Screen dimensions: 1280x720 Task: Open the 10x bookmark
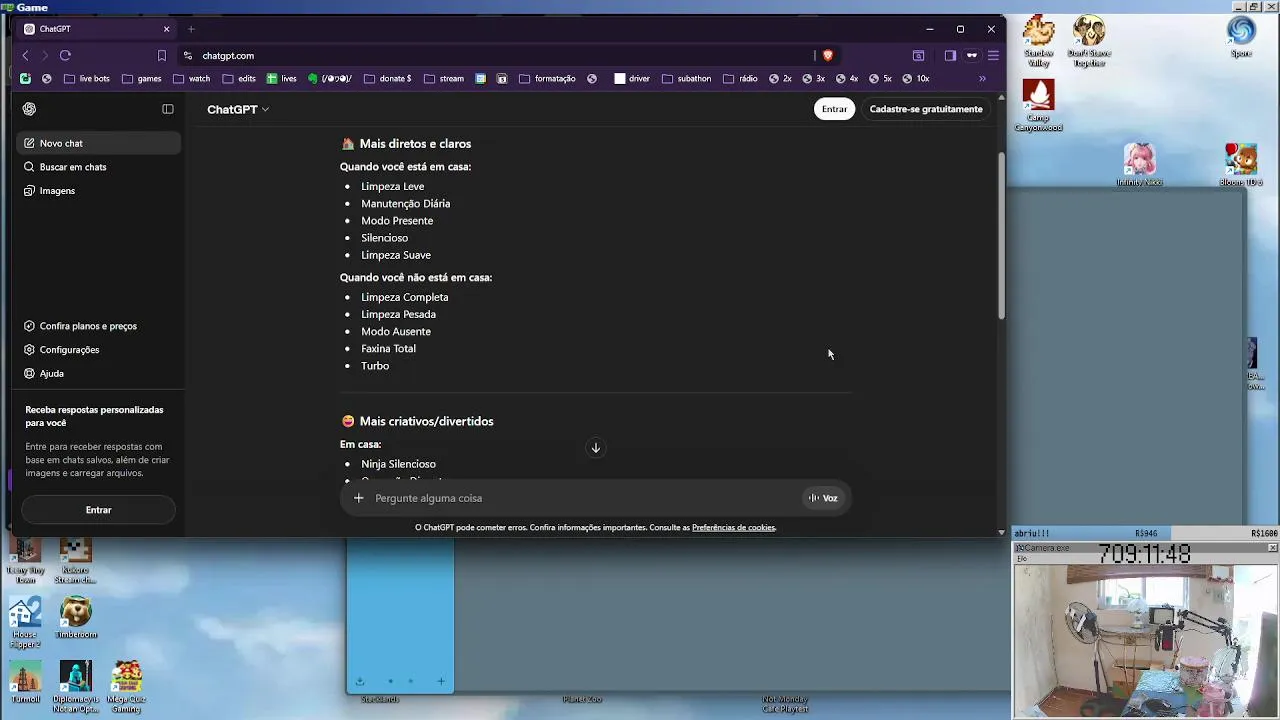[x=916, y=79]
